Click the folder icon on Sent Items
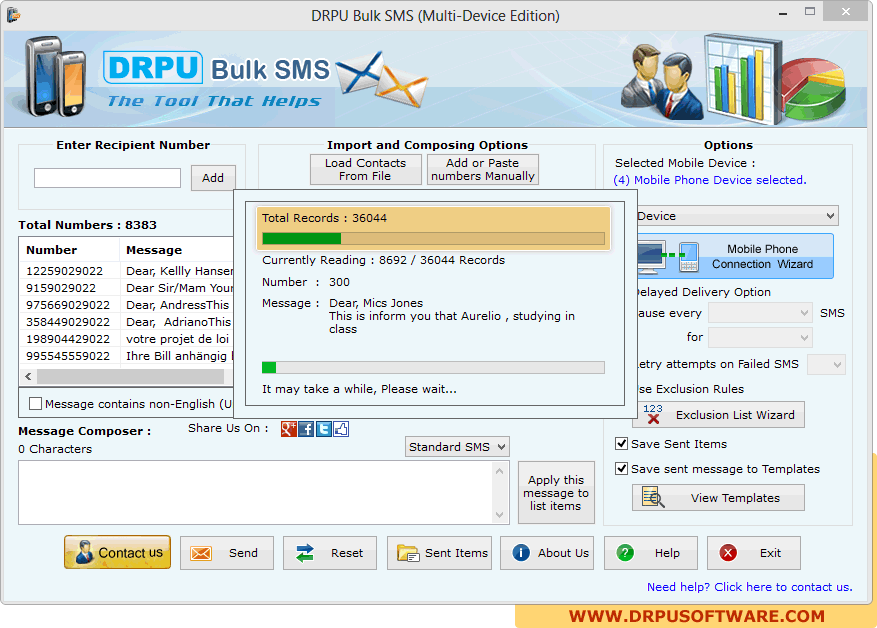The image size is (877, 628). [x=408, y=553]
